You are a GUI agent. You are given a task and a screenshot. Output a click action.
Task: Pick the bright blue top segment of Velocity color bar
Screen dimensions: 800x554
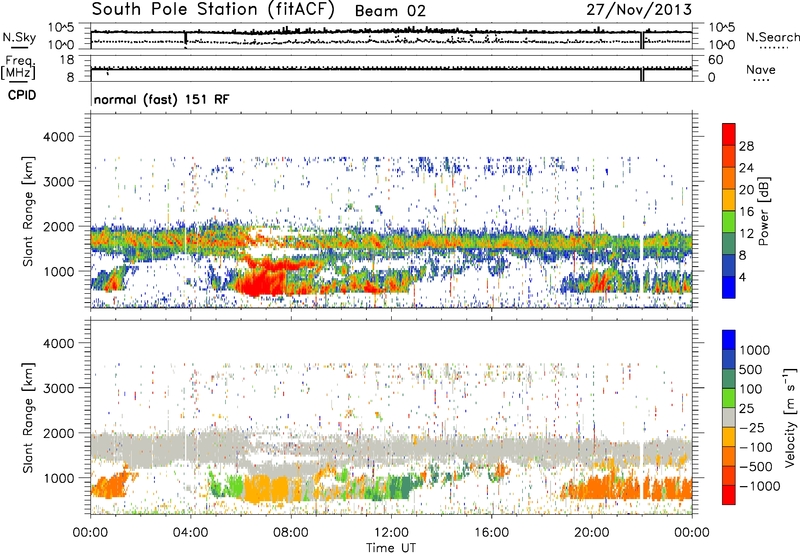point(729,340)
